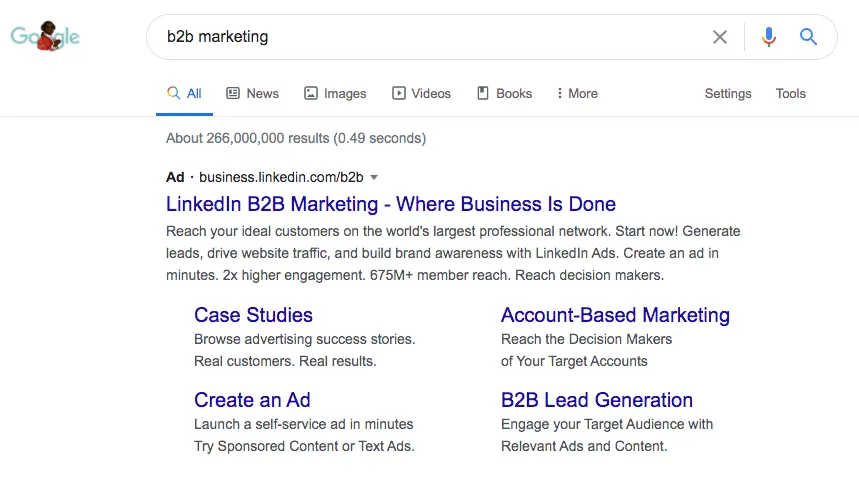The height and width of the screenshot is (477, 859).
Task: Select the All results tab
Action: pyautogui.click(x=185, y=93)
